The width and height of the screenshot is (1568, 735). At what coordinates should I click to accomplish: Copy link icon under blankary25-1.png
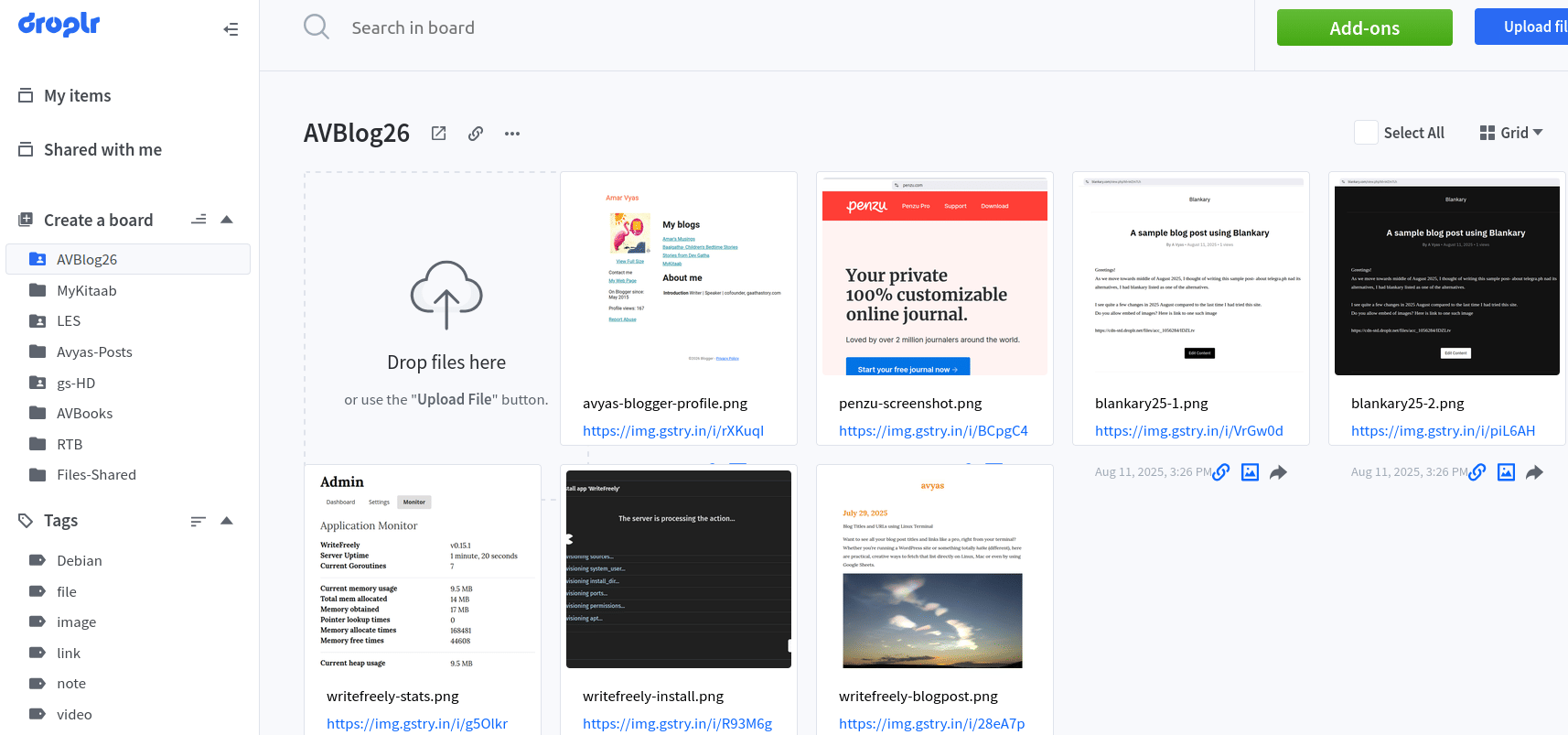(1221, 472)
